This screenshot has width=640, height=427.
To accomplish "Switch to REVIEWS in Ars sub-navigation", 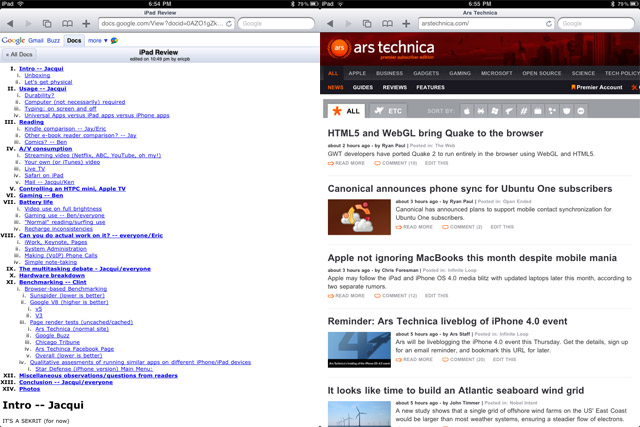I will coord(394,87).
